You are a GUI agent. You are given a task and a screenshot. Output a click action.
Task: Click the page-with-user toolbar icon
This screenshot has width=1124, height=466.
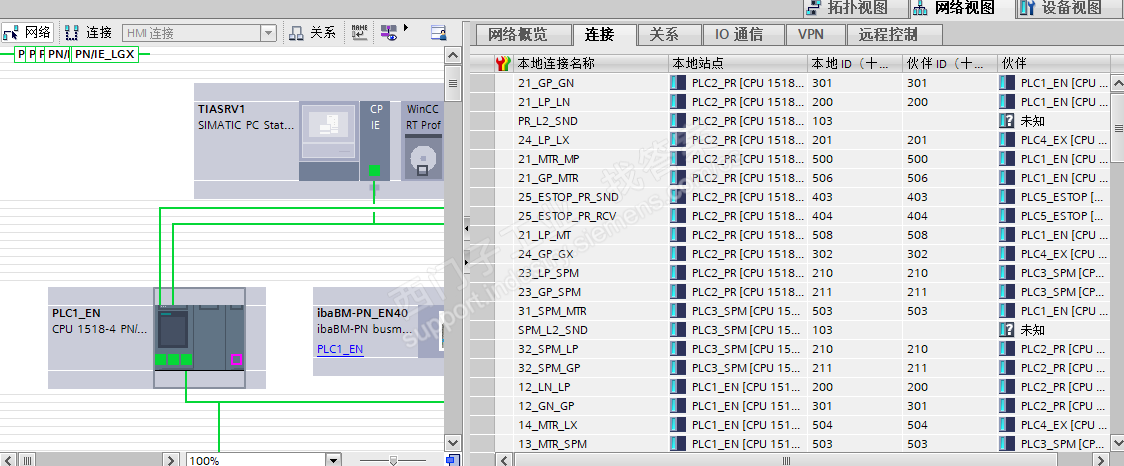[439, 32]
